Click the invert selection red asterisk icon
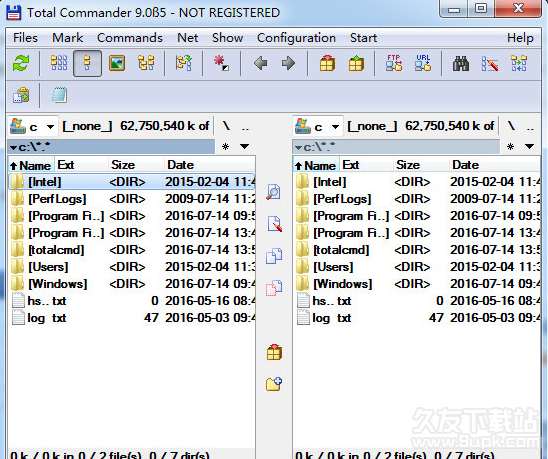 pos(221,63)
